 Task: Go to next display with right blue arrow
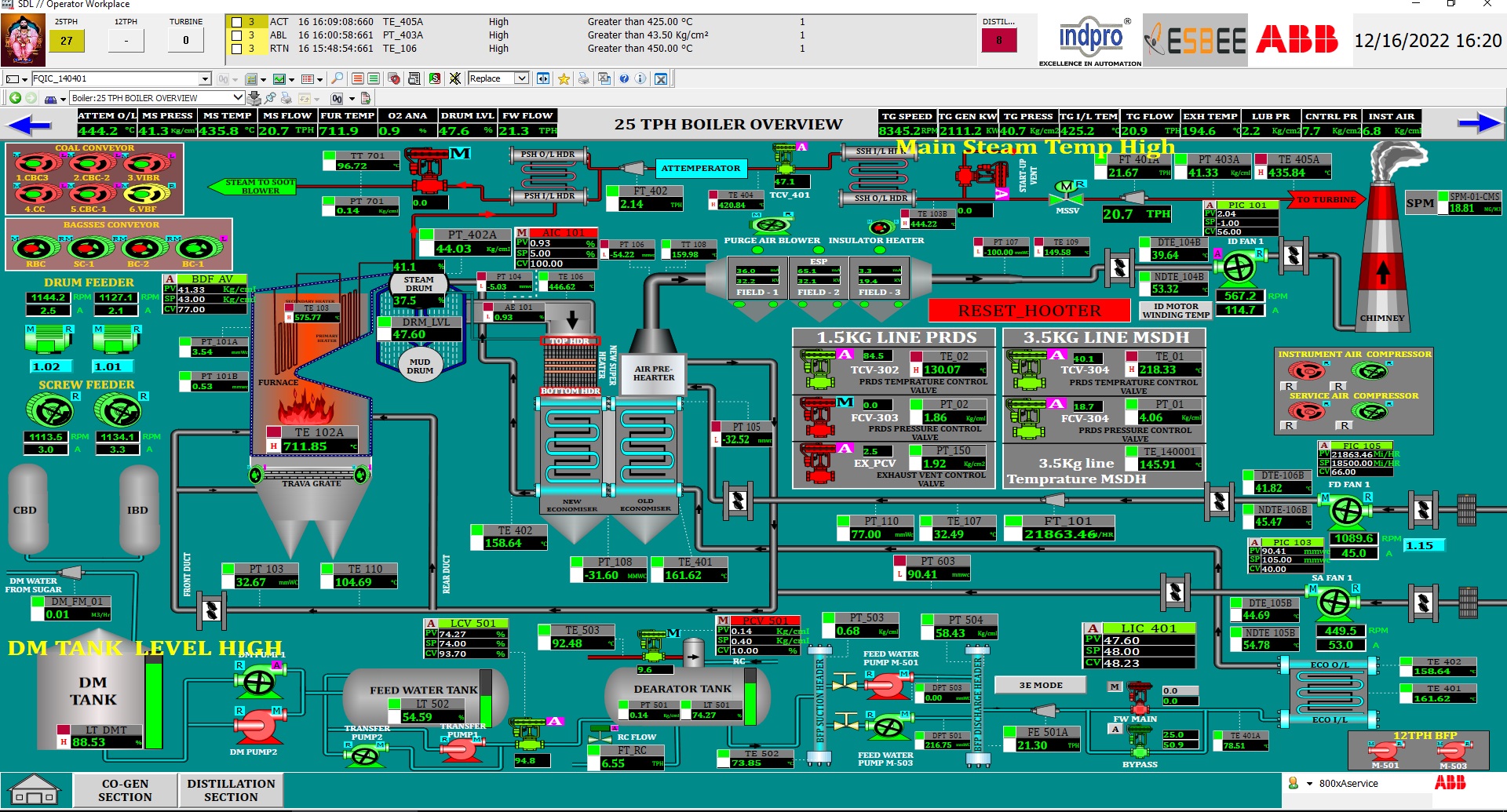pyautogui.click(x=1479, y=122)
